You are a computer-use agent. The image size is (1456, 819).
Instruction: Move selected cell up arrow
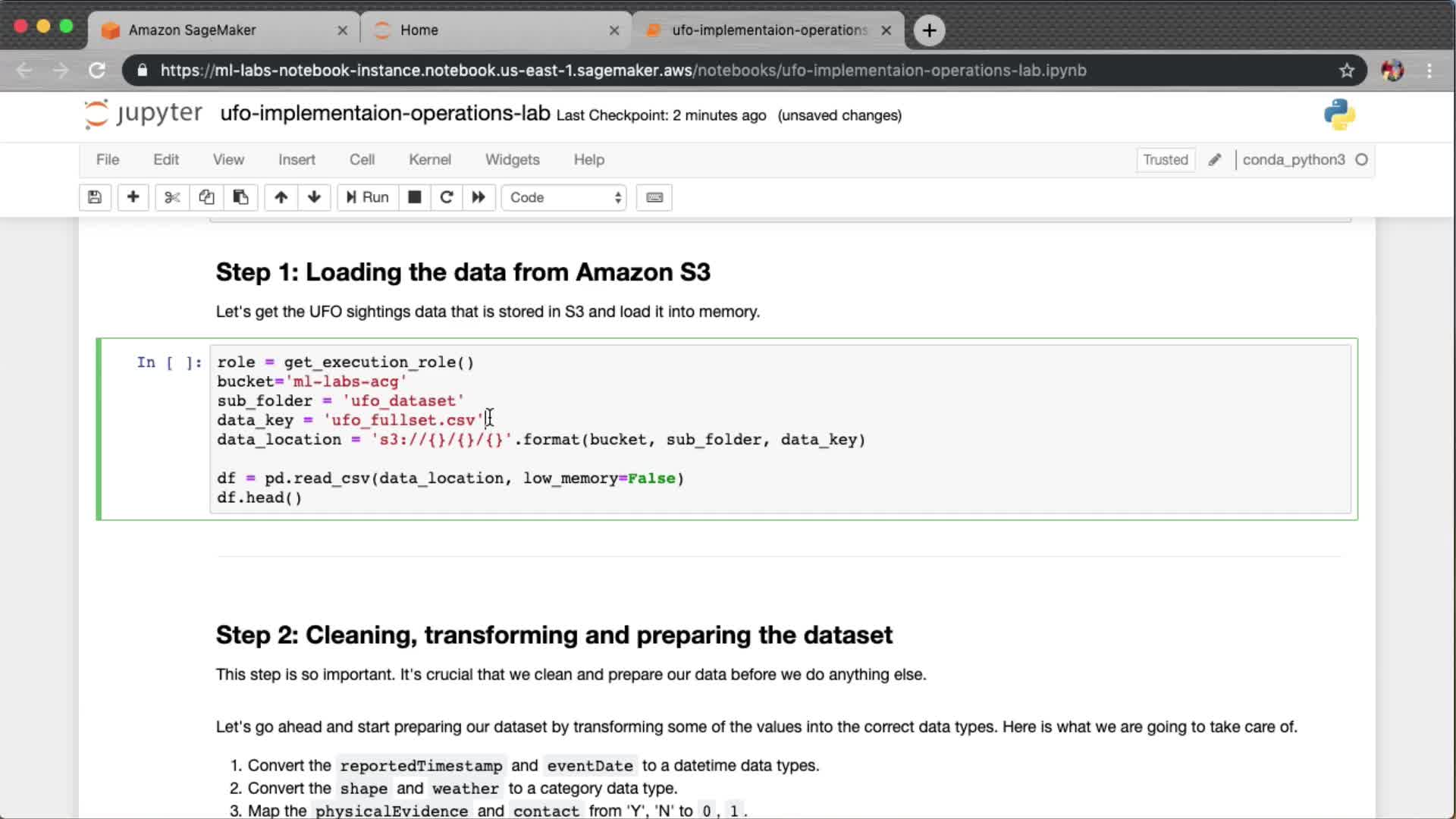[x=281, y=197]
